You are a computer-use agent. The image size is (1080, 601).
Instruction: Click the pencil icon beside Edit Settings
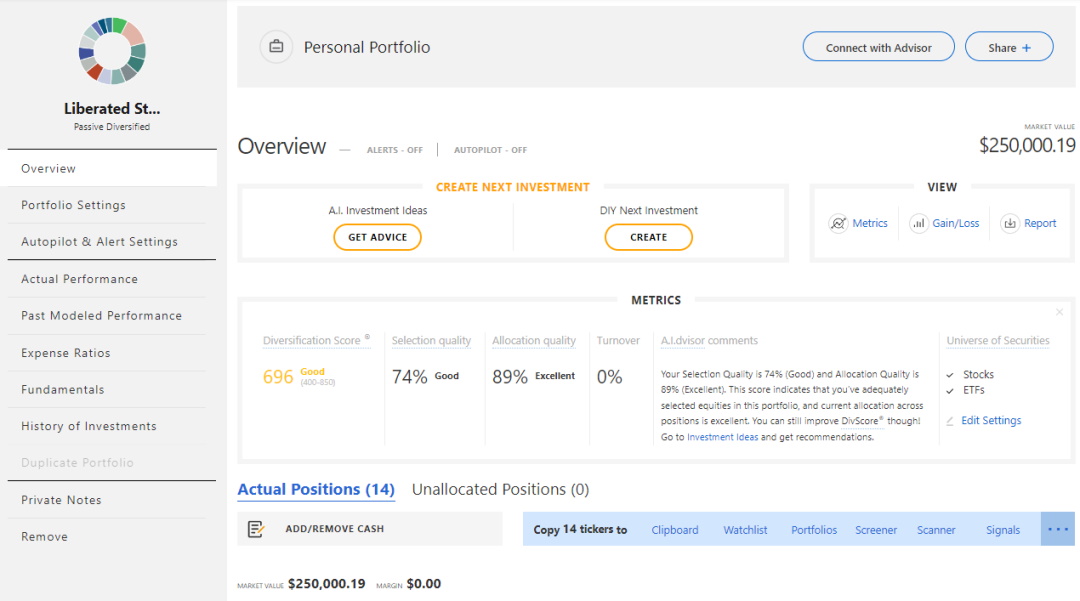pos(949,420)
